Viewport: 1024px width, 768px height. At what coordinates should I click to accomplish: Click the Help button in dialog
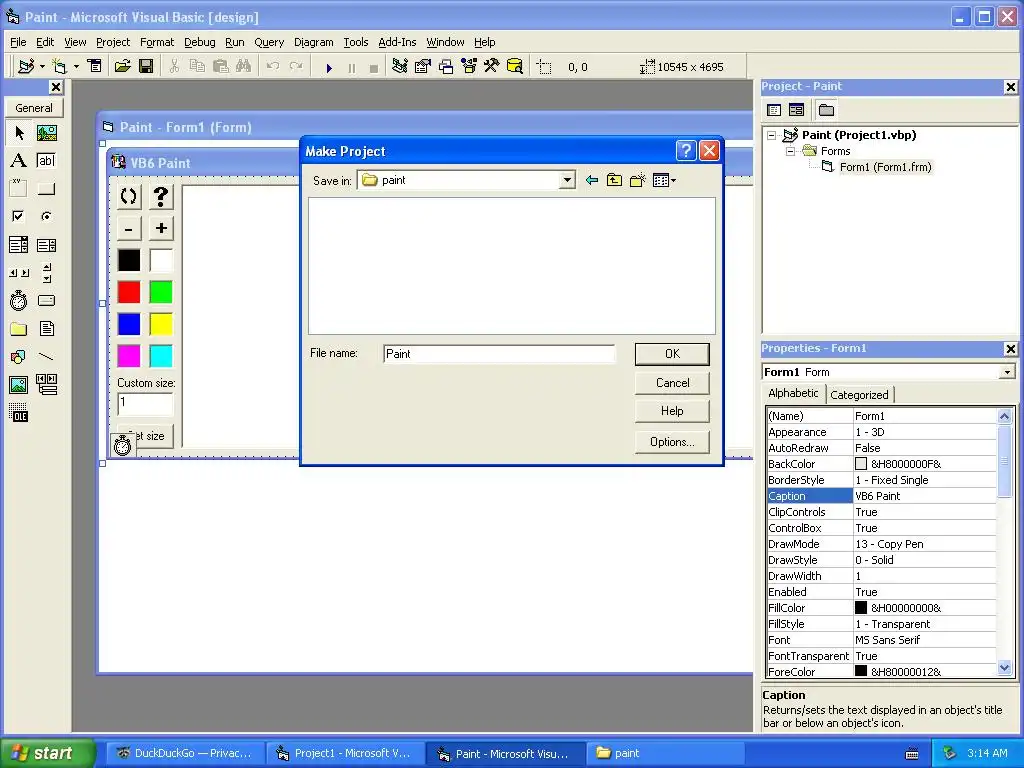coord(672,411)
